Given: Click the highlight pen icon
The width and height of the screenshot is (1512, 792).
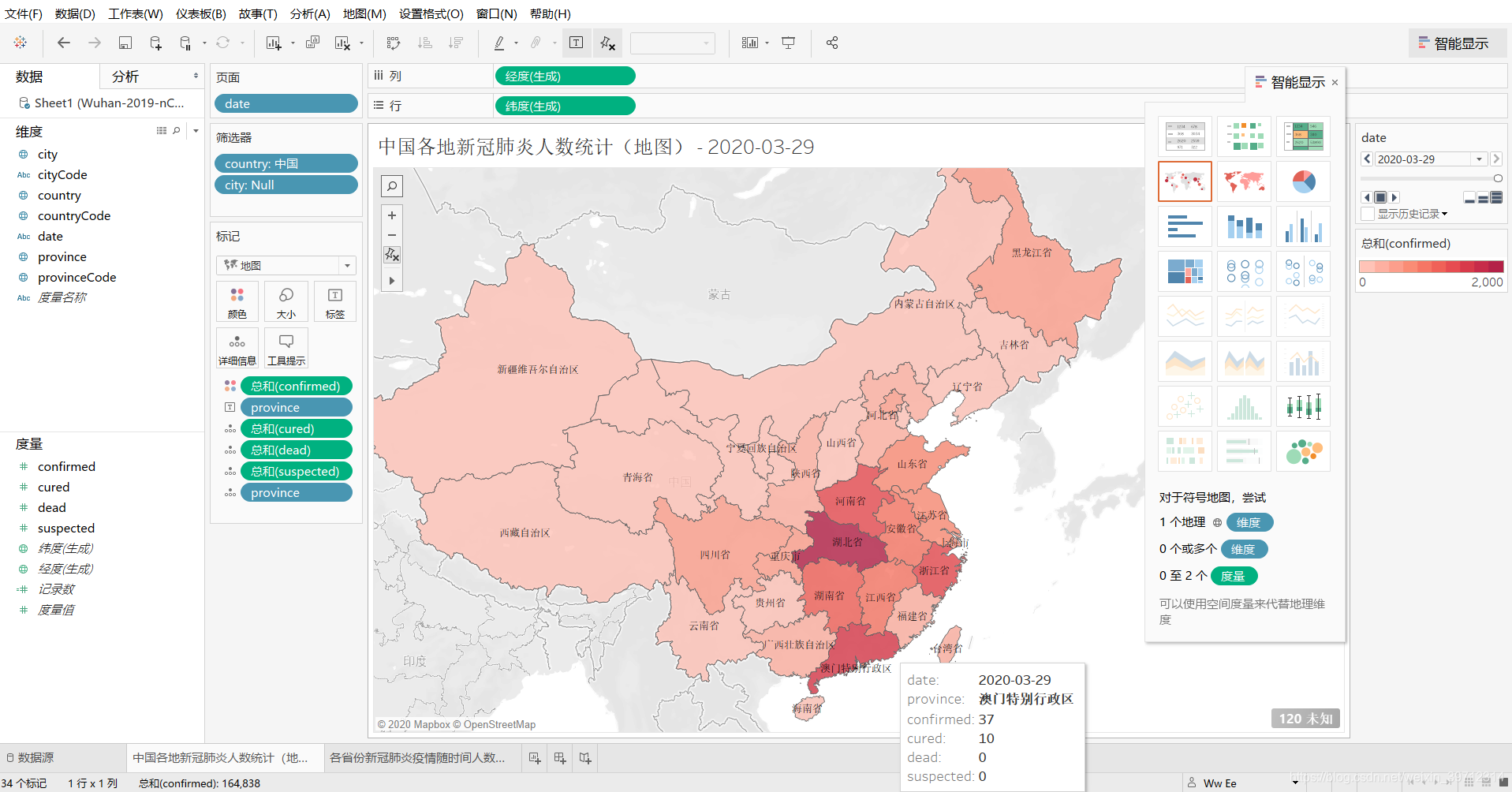Looking at the screenshot, I should [x=499, y=43].
